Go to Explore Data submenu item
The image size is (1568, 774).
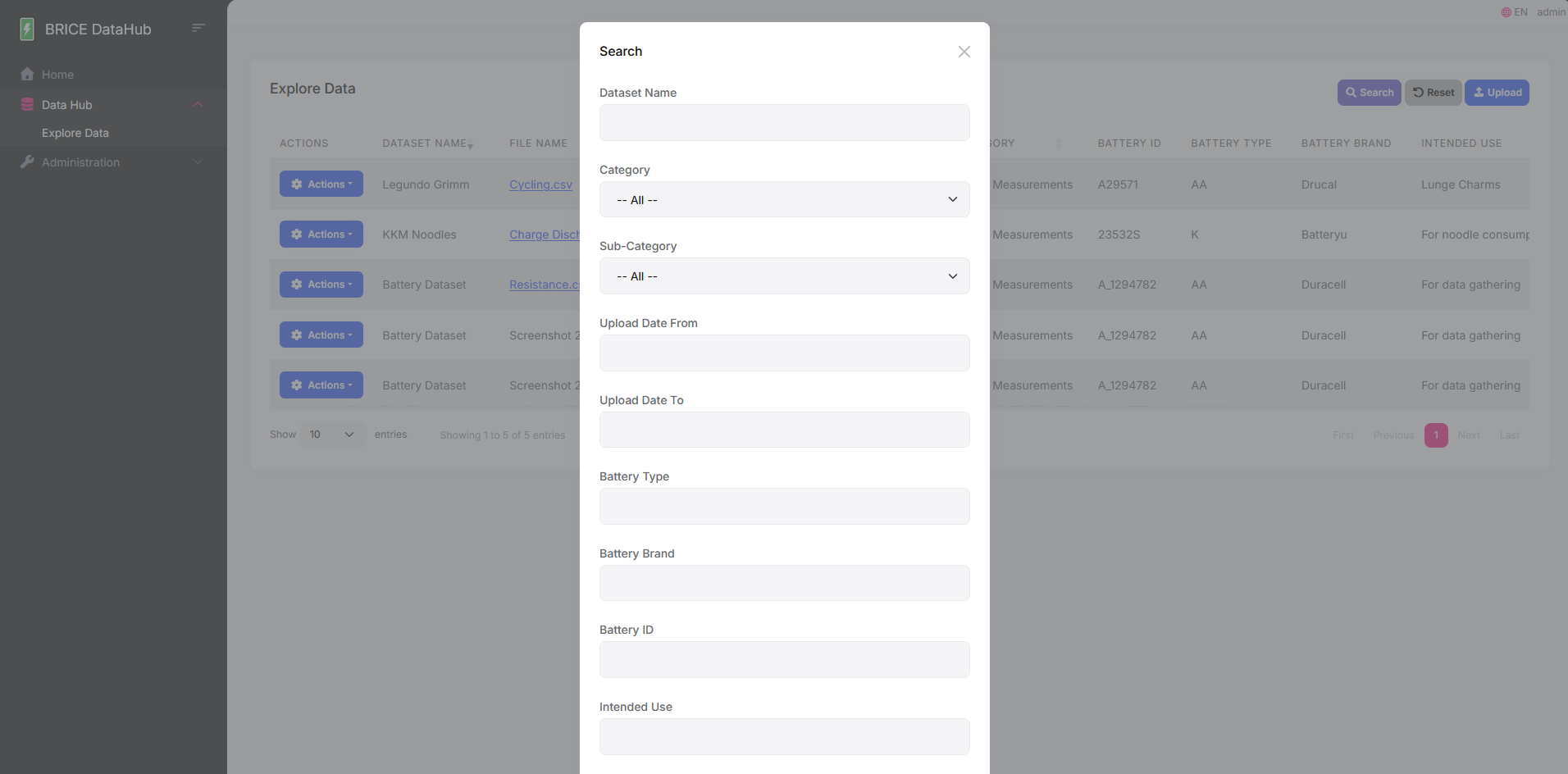coord(75,133)
